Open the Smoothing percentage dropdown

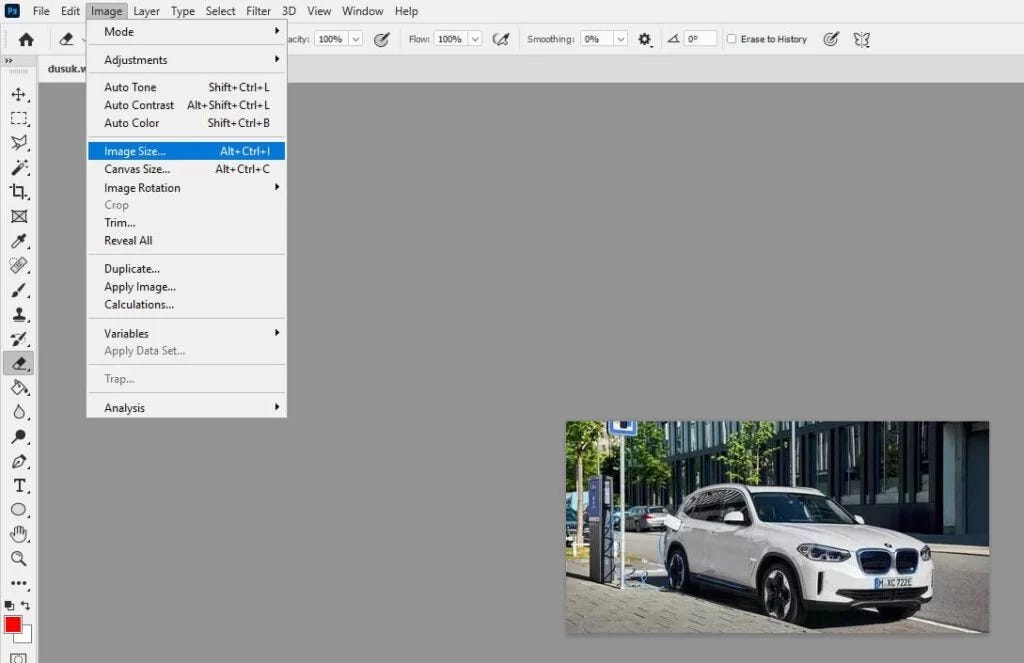[x=620, y=39]
